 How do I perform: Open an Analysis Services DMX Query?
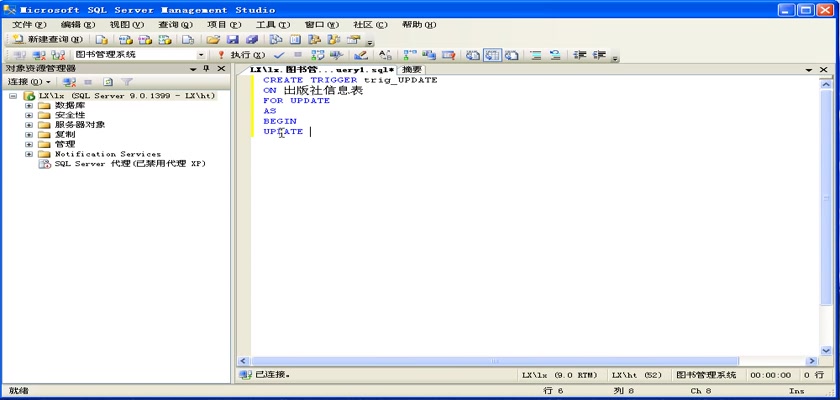click(x=145, y=40)
